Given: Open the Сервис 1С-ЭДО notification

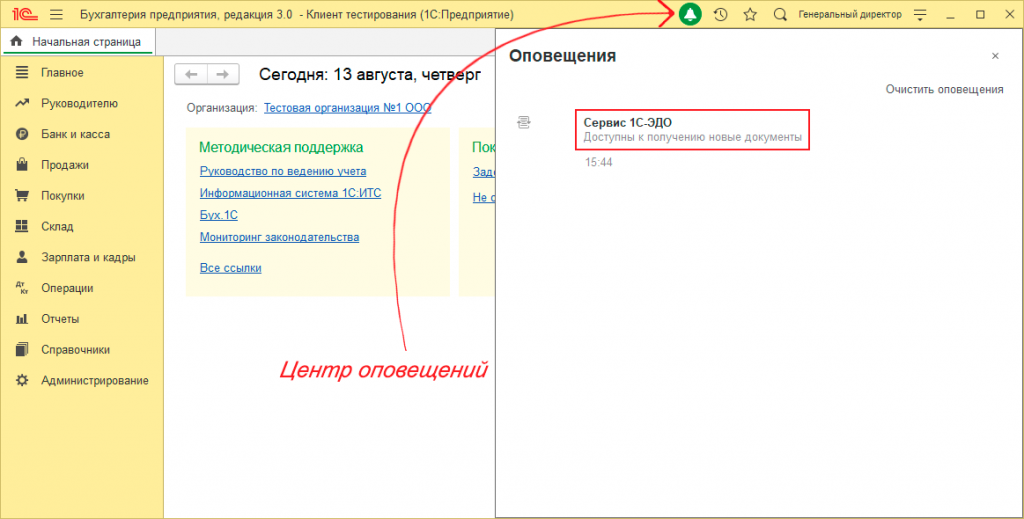Looking at the screenshot, I should tap(692, 129).
